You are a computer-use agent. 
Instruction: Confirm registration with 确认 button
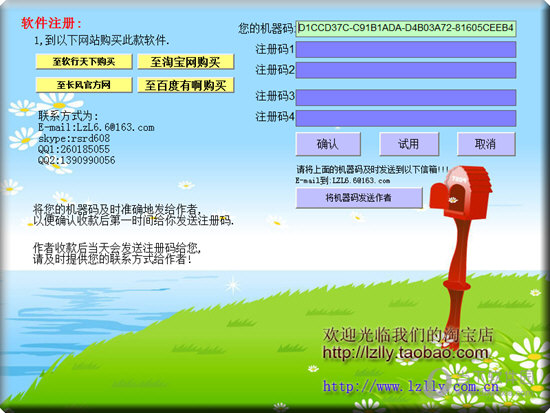coord(328,144)
